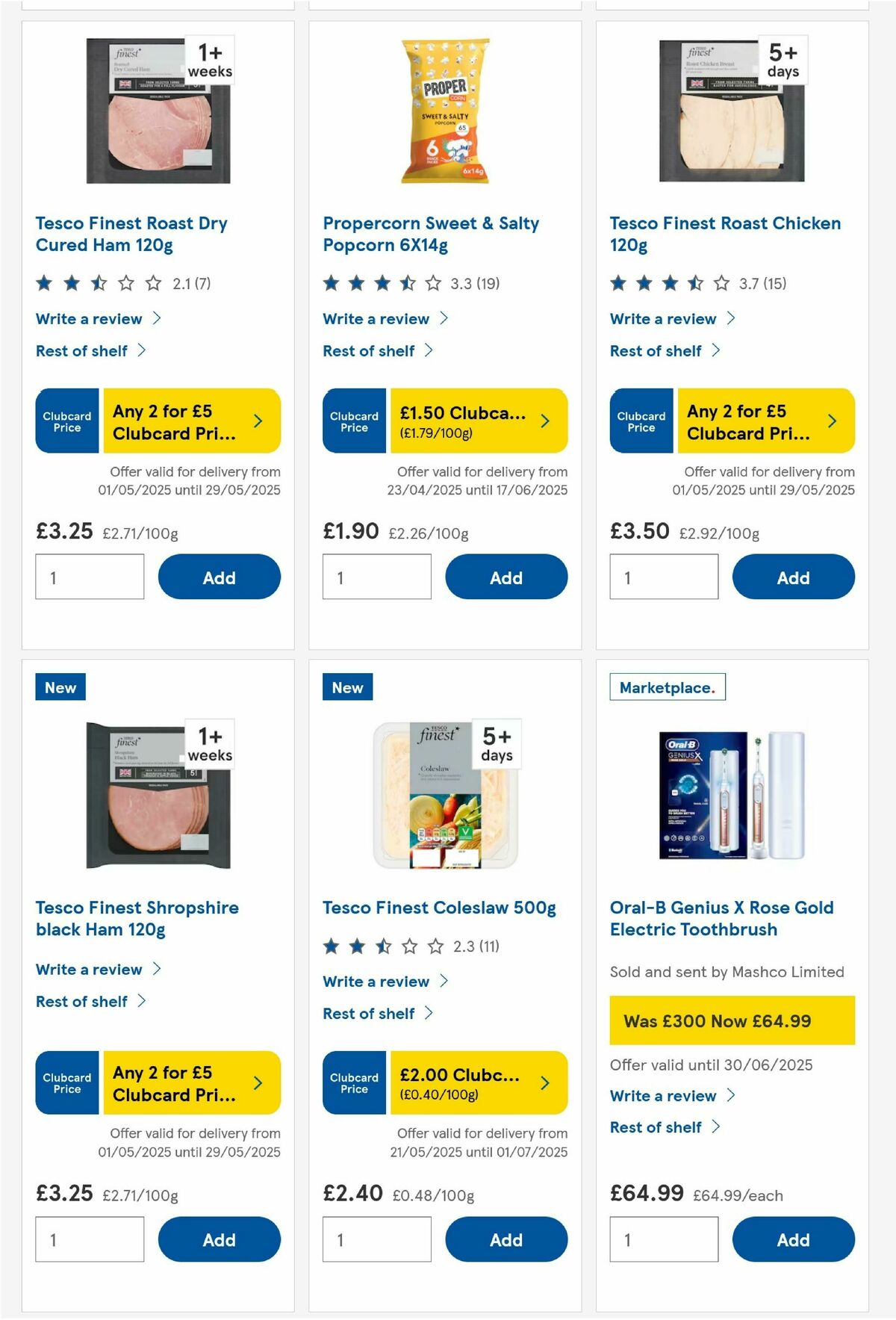Open the Tesco Finest Coleslaw 500g product page

439,908
